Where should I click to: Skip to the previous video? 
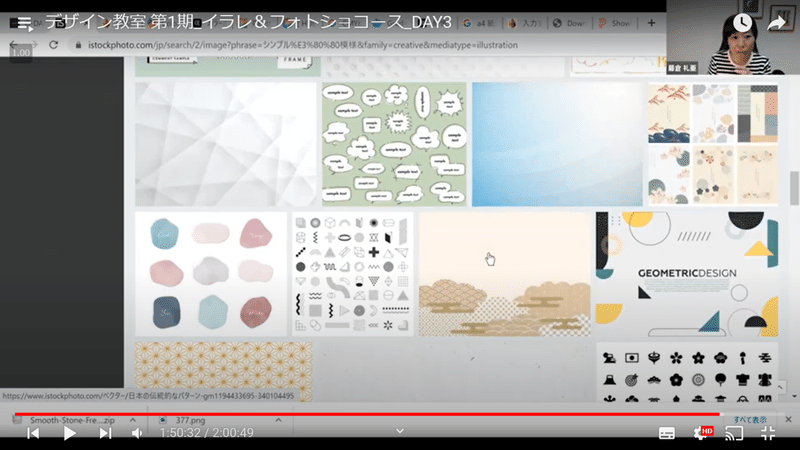pos(33,433)
